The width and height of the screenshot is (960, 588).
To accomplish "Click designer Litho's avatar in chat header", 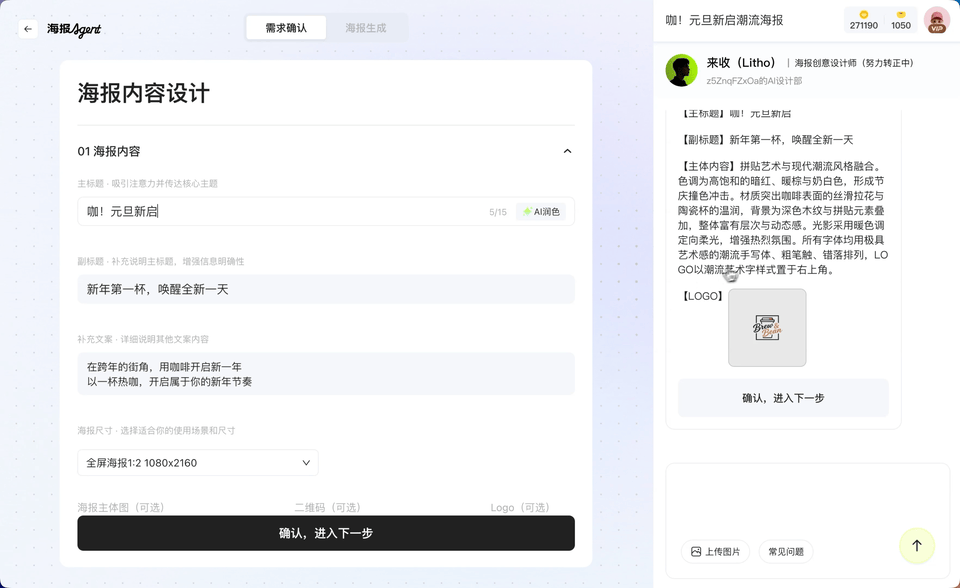I will point(681,71).
